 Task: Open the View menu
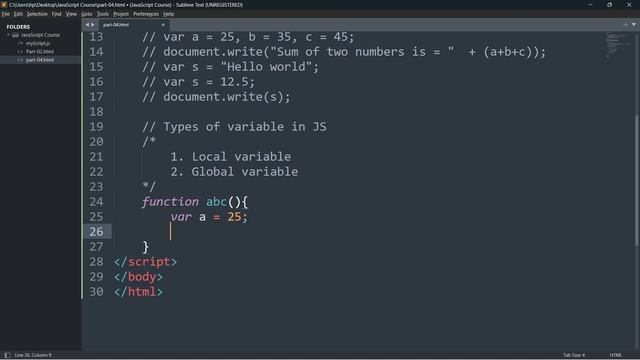click(x=71, y=14)
